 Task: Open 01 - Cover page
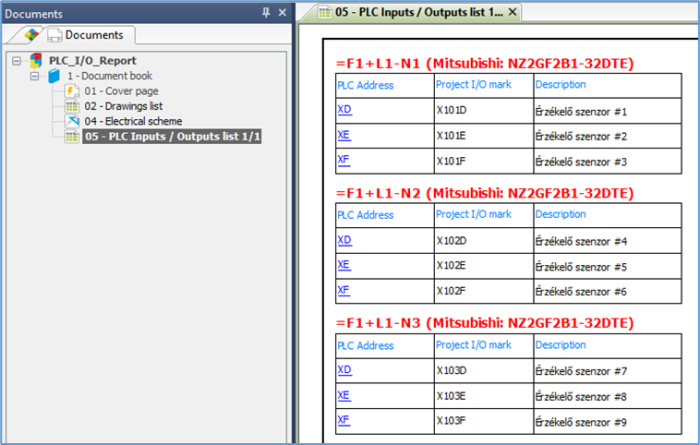pos(121,91)
